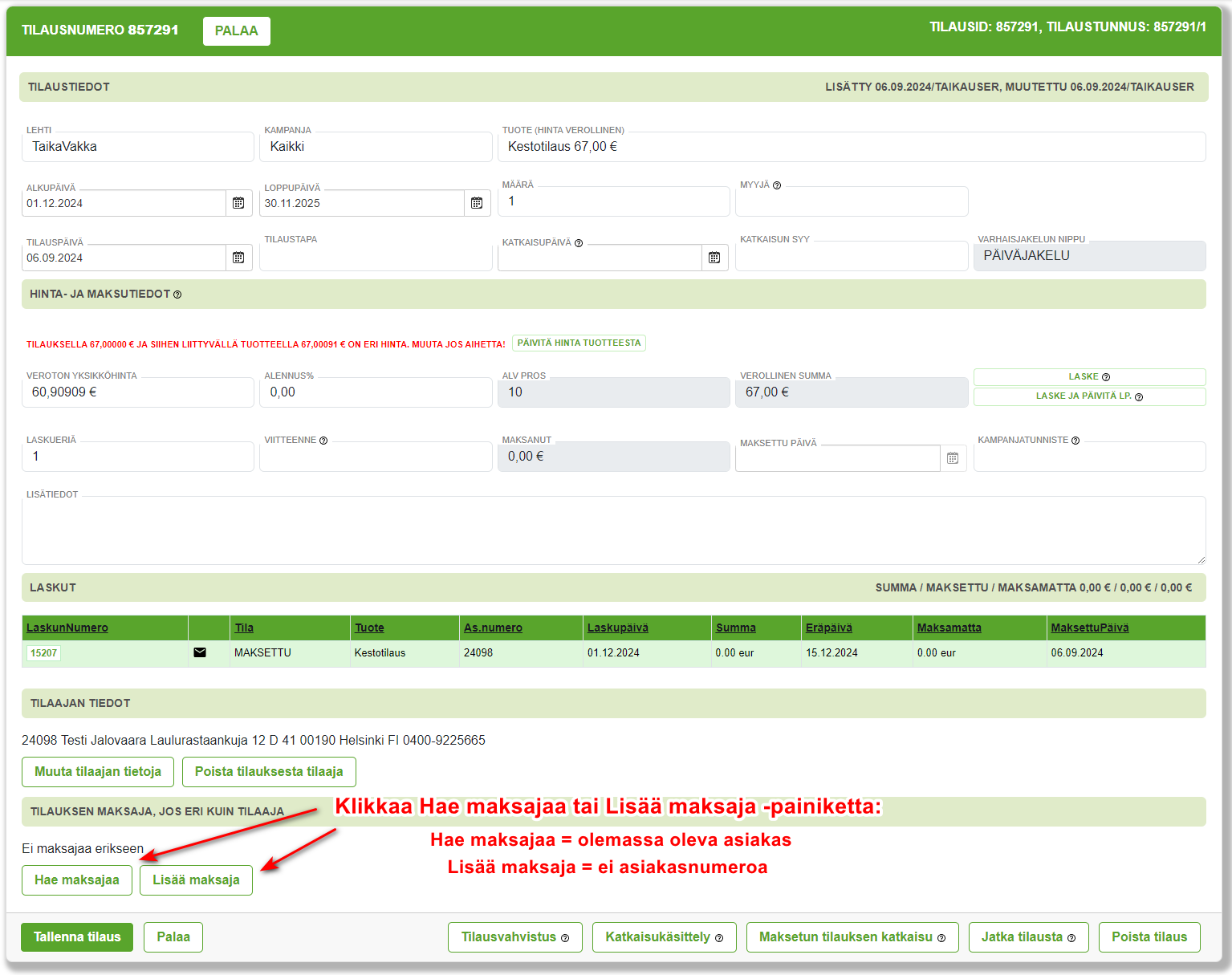Click the Määrä quantity field
Viewport: 1232px width, 975px height.
coord(614,201)
